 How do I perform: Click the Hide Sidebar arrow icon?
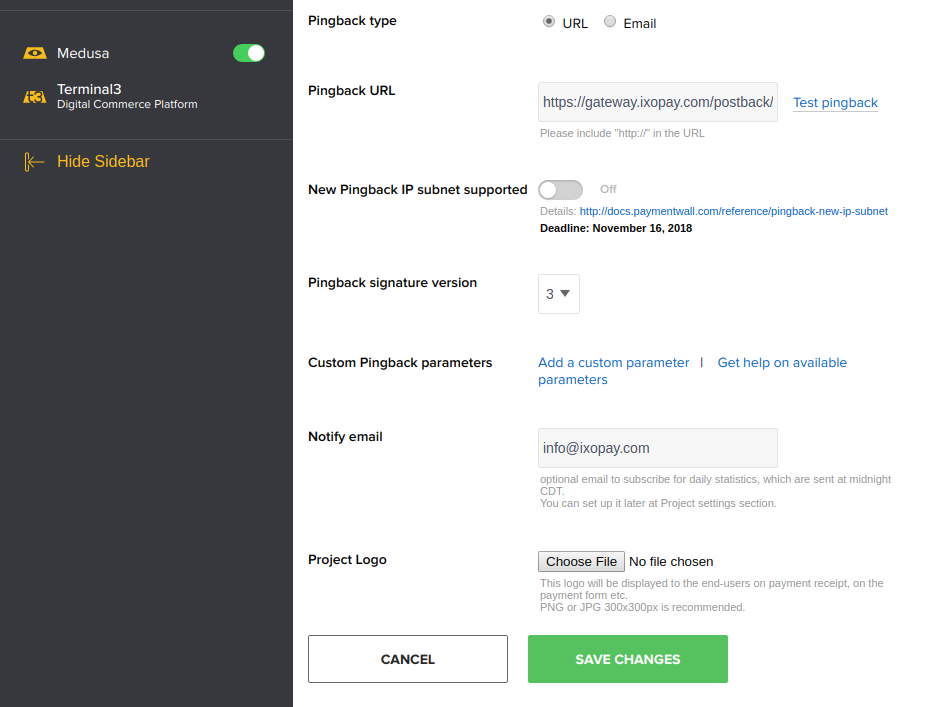35,162
